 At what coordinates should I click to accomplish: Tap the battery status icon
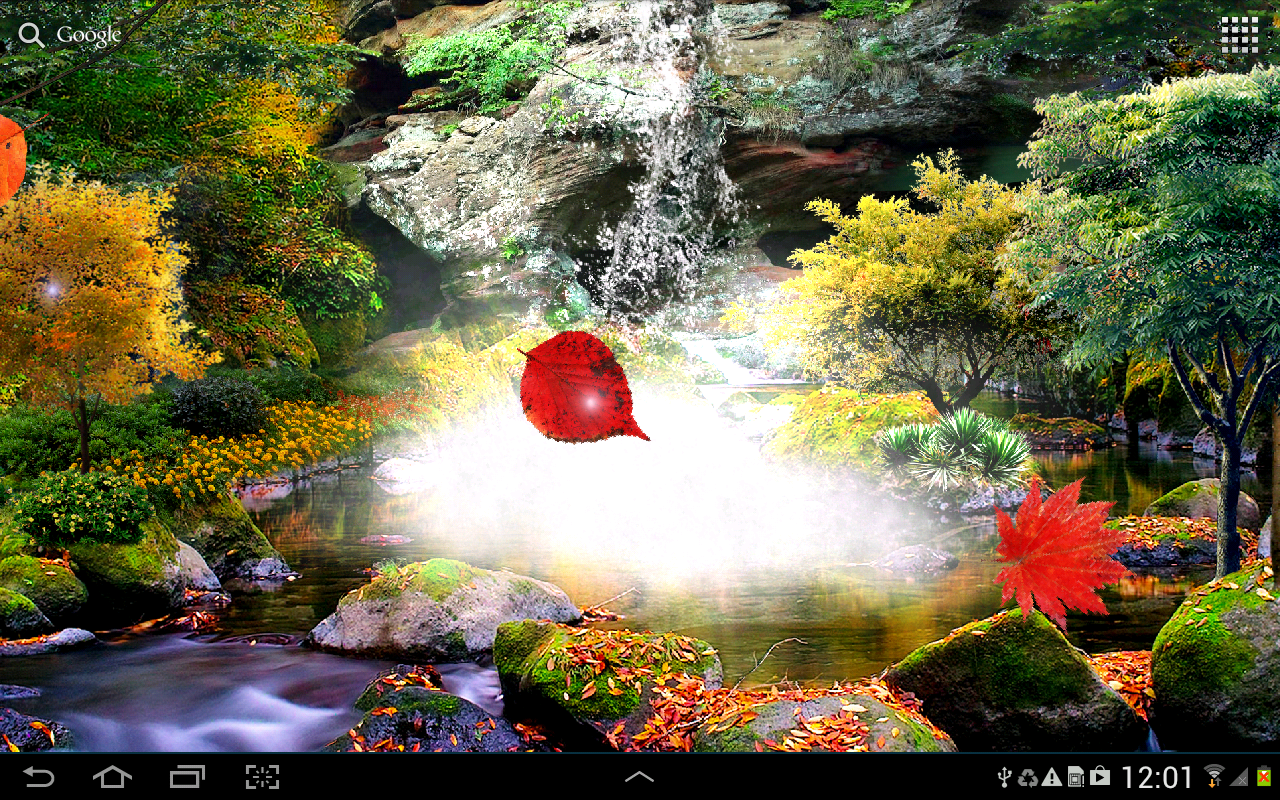[1264, 777]
